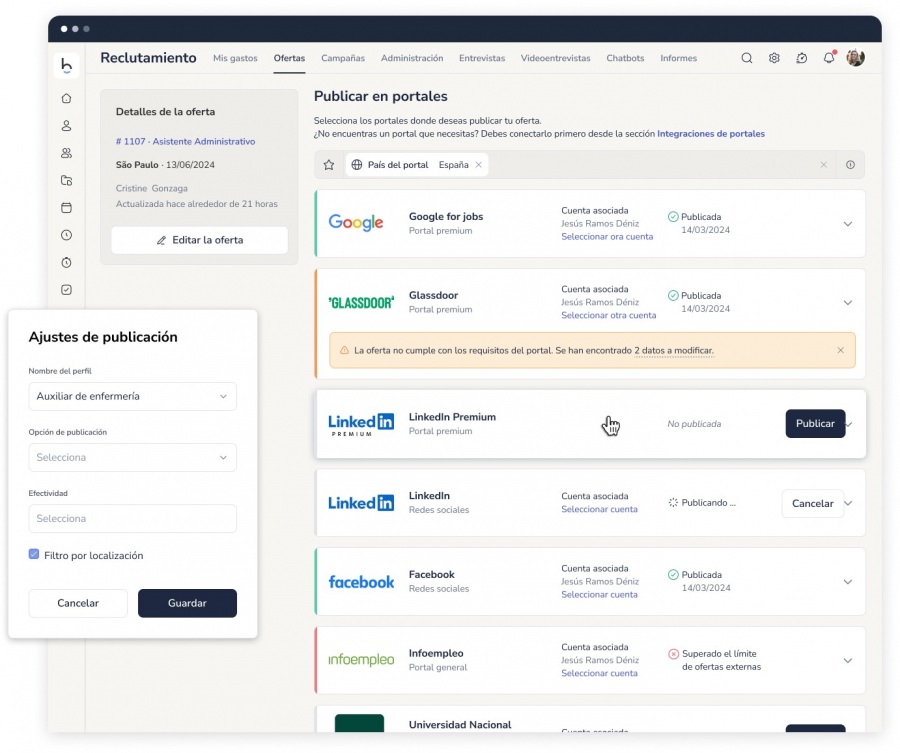Click the País del portal filter chip
Screen dimensions: 900x753
click(x=417, y=165)
